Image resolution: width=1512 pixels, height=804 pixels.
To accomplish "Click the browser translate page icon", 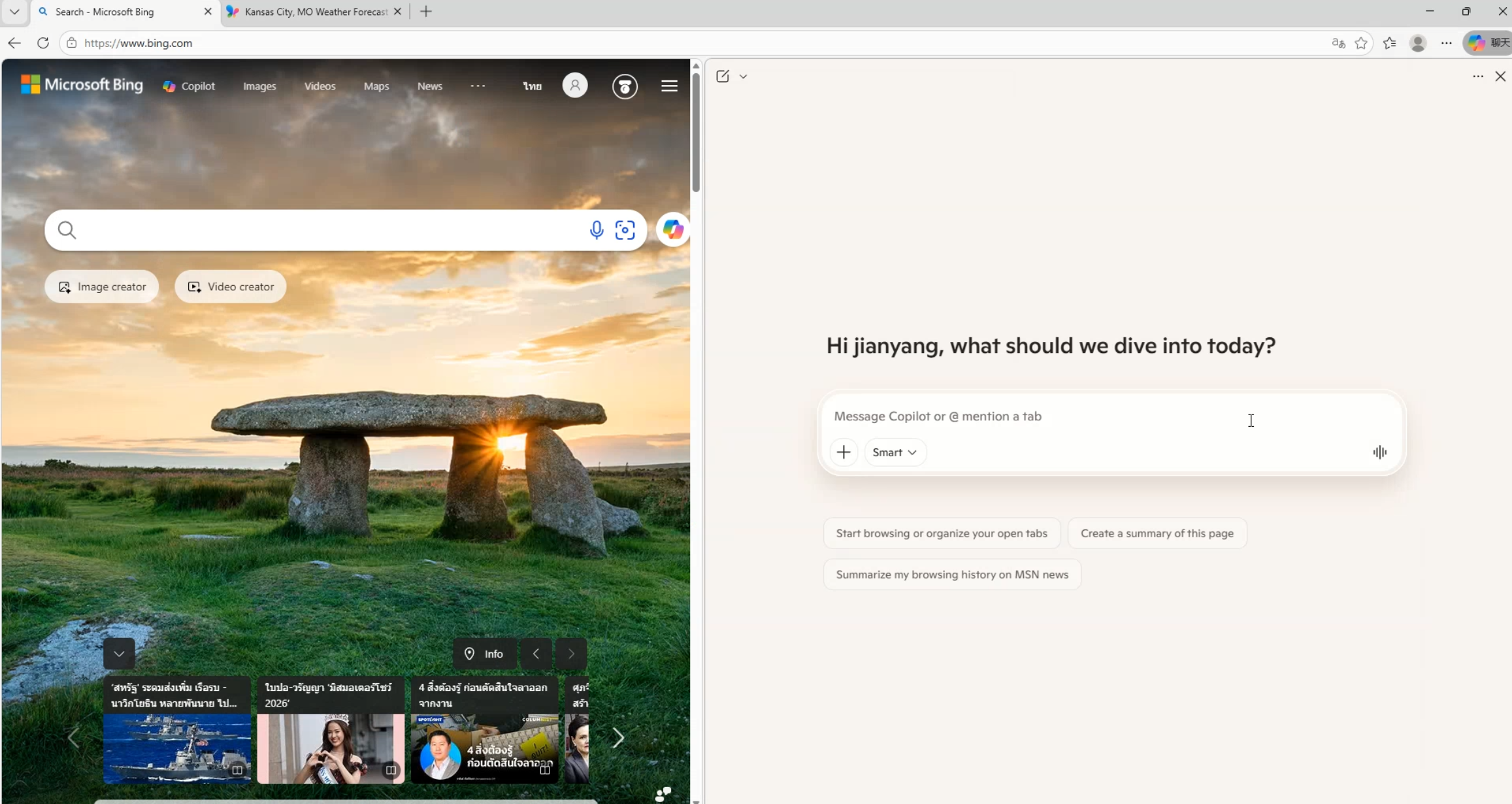I will pos(1338,43).
